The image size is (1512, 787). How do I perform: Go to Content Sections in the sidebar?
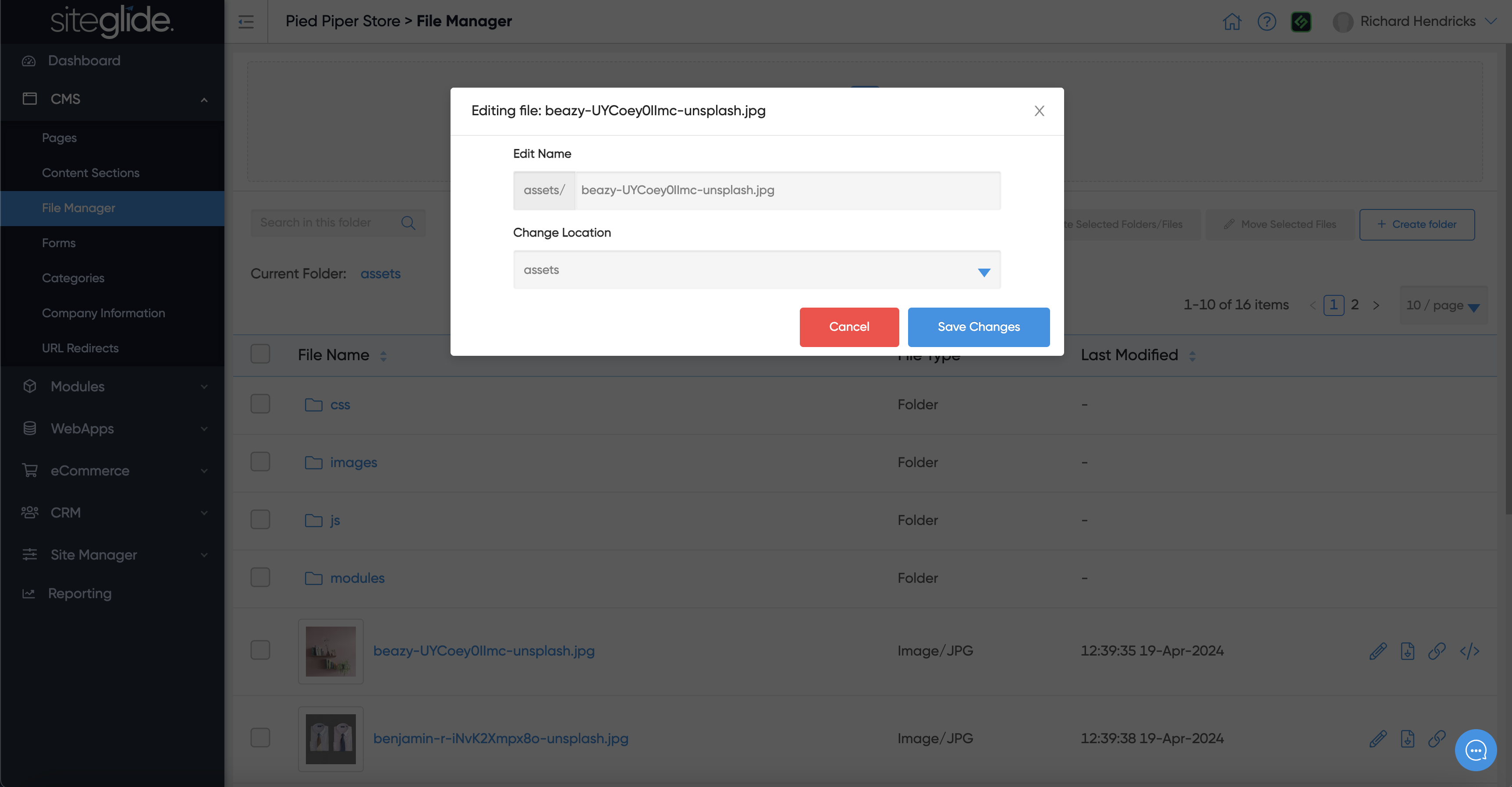tap(90, 173)
